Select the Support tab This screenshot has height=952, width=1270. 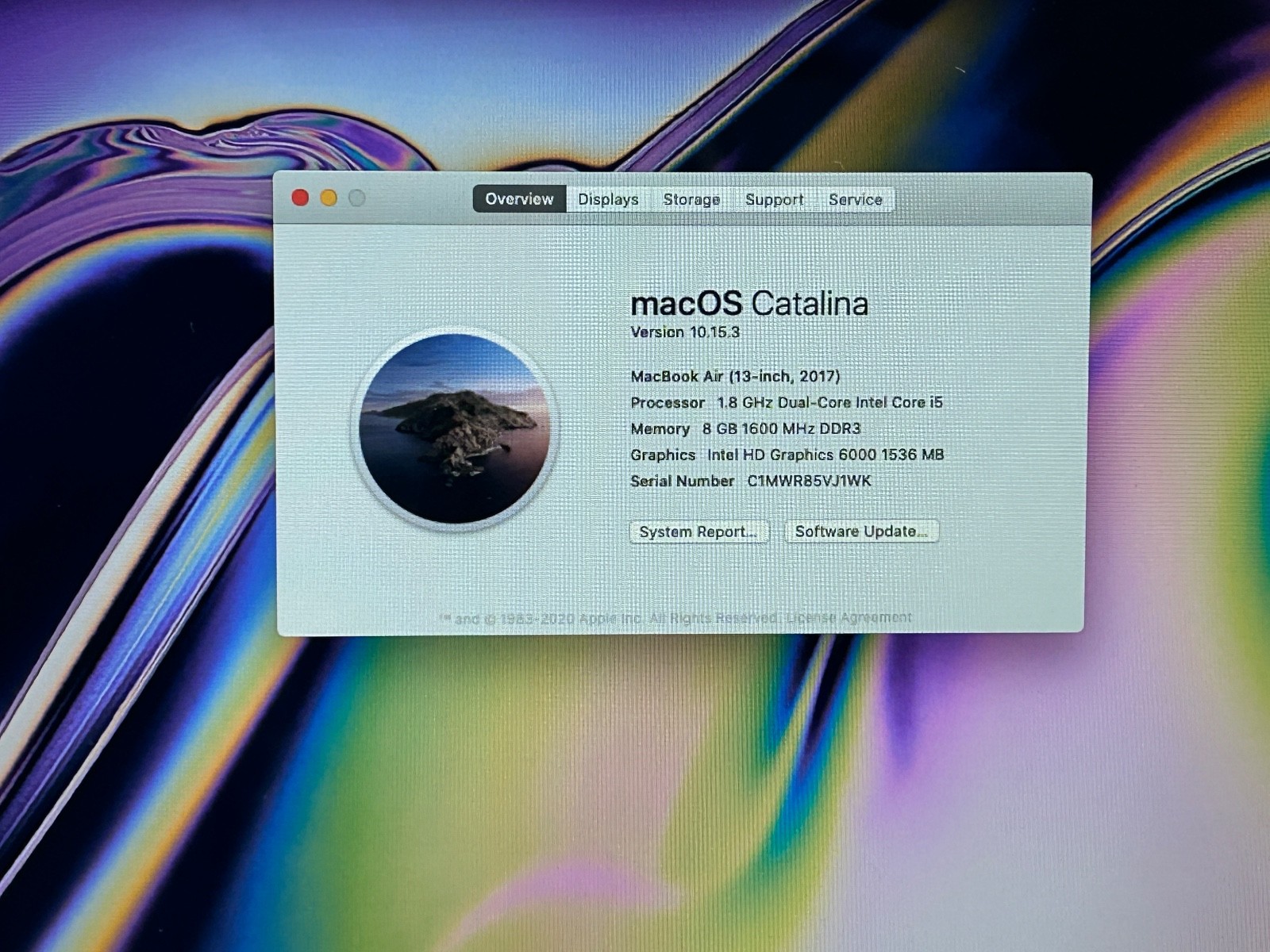[774, 200]
